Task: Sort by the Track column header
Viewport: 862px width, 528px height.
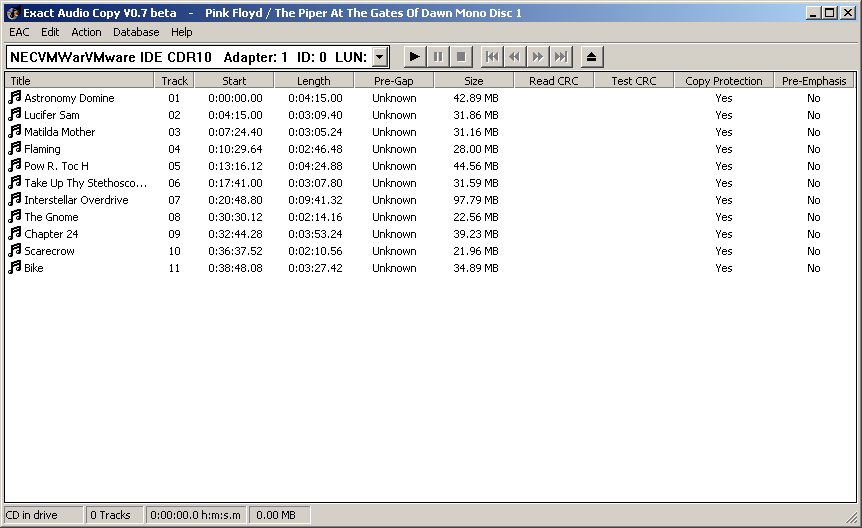Action: pos(174,81)
